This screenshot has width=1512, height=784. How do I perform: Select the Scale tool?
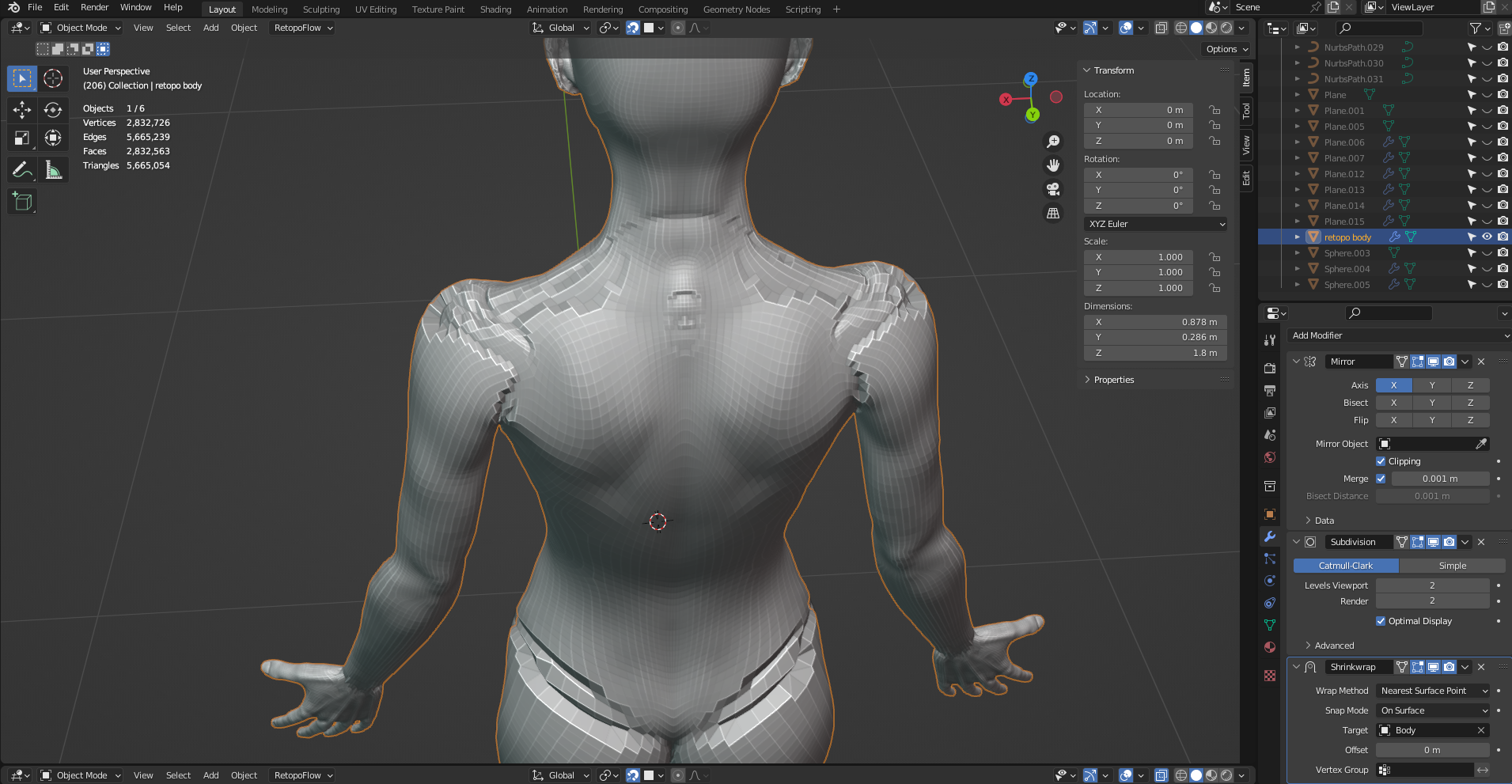(x=22, y=138)
